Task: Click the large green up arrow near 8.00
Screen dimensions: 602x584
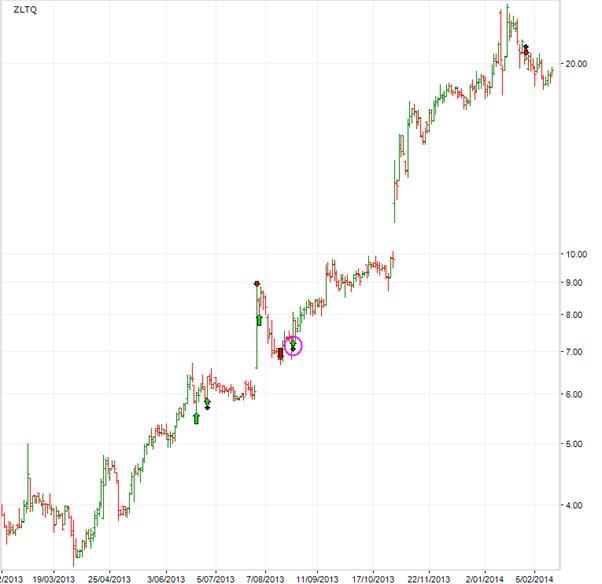Action: tap(259, 320)
